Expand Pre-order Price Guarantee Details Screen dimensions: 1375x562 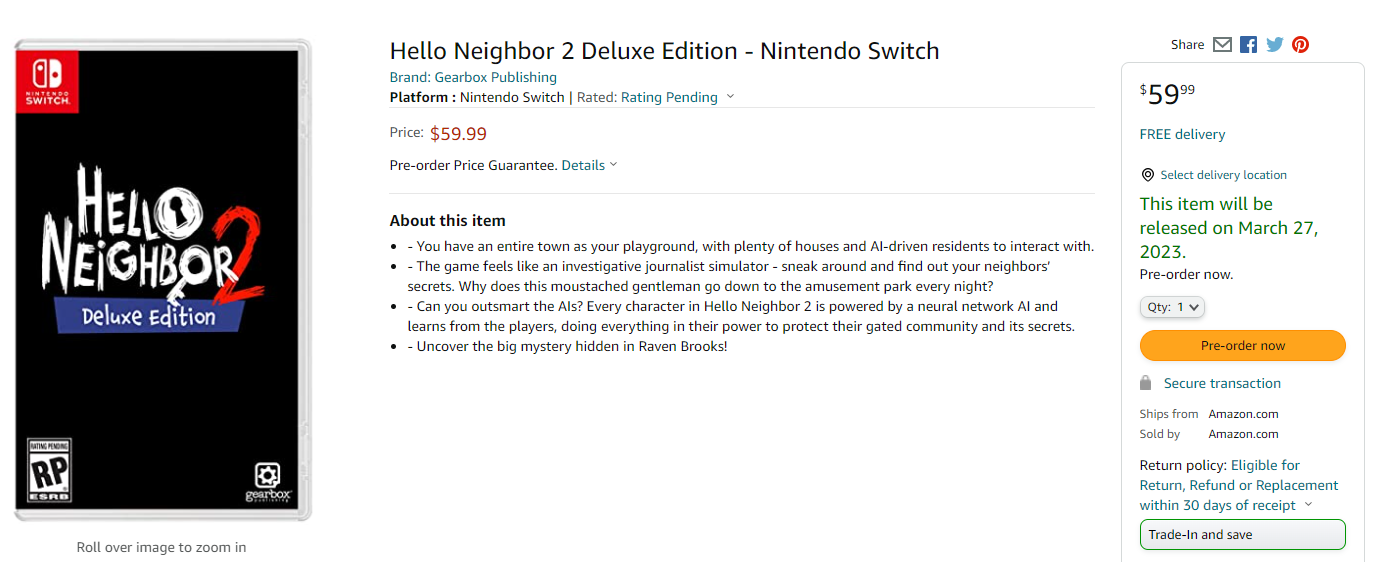click(x=589, y=166)
